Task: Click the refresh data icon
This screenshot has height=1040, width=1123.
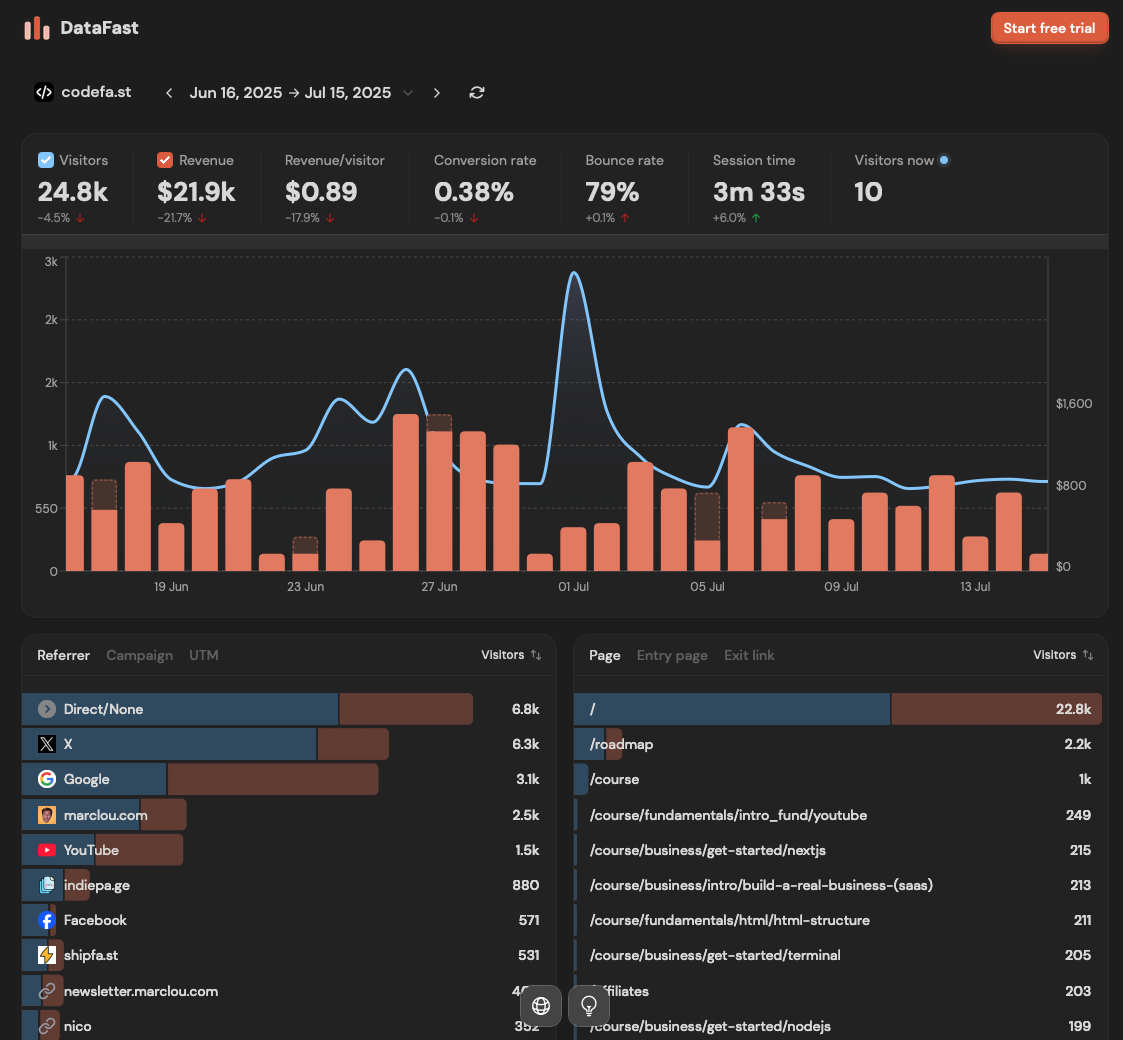Action: 477,92
